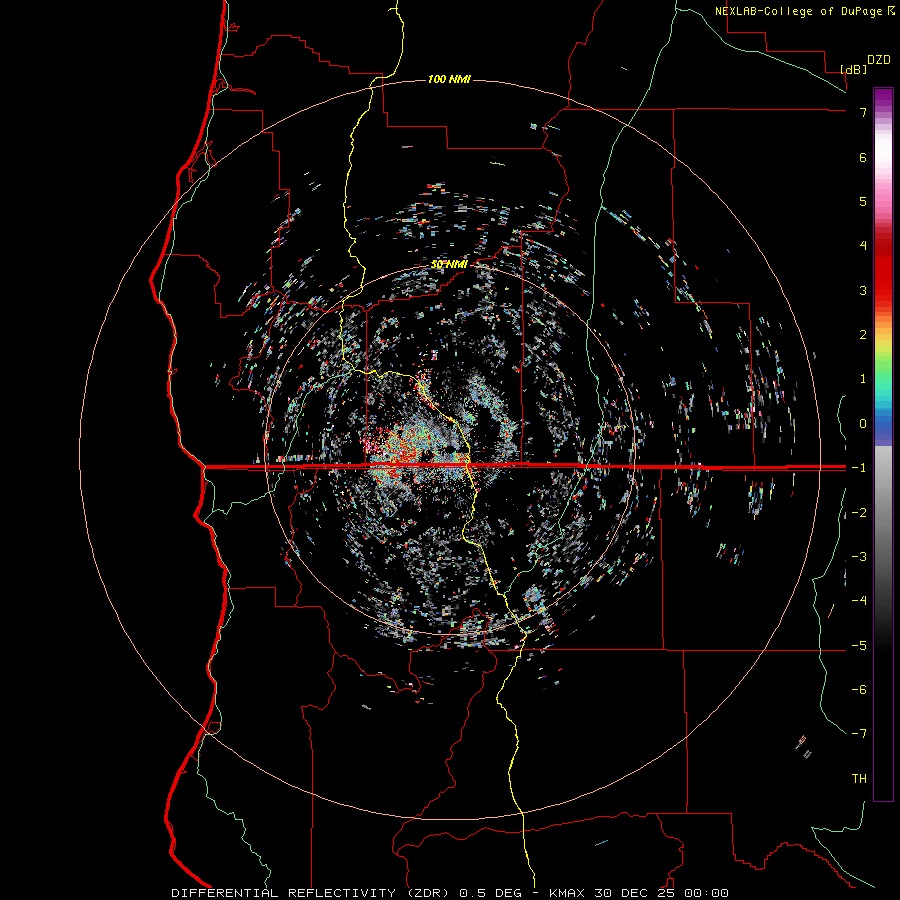Screen dimensions: 900x900
Task: Select the -6 scale value
Action: click(859, 690)
